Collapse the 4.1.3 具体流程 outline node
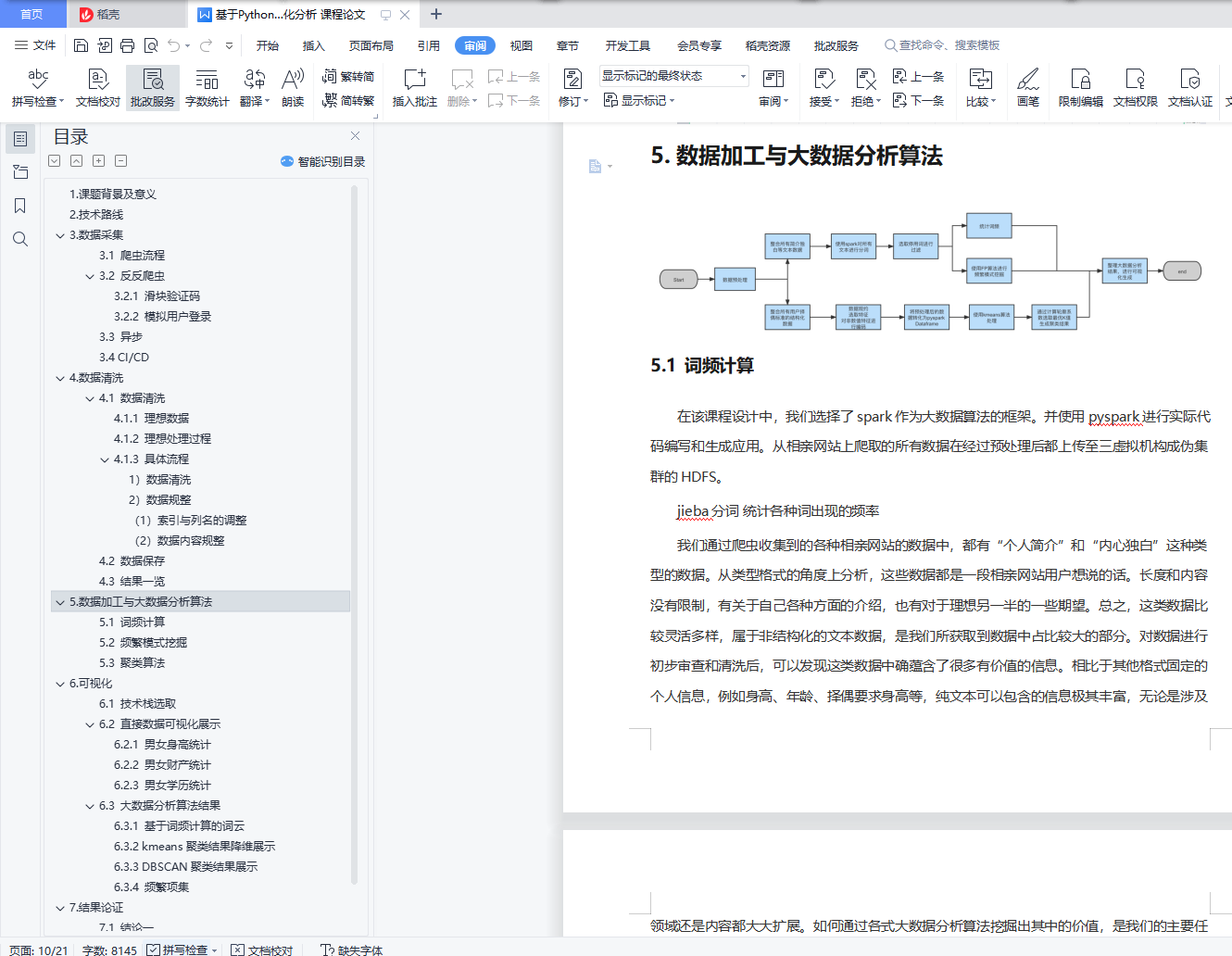The width and height of the screenshot is (1232, 956). point(105,459)
